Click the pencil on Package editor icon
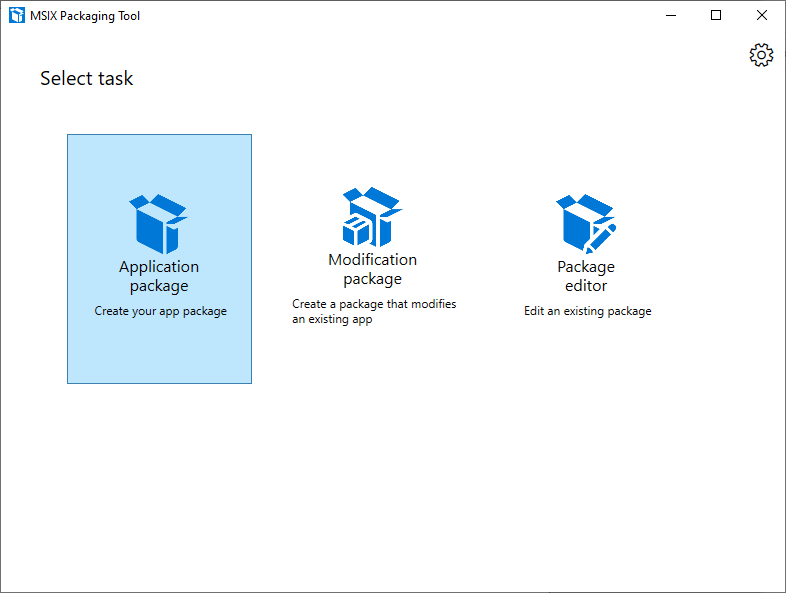Screen dimensions: 786x595 [x=602, y=238]
